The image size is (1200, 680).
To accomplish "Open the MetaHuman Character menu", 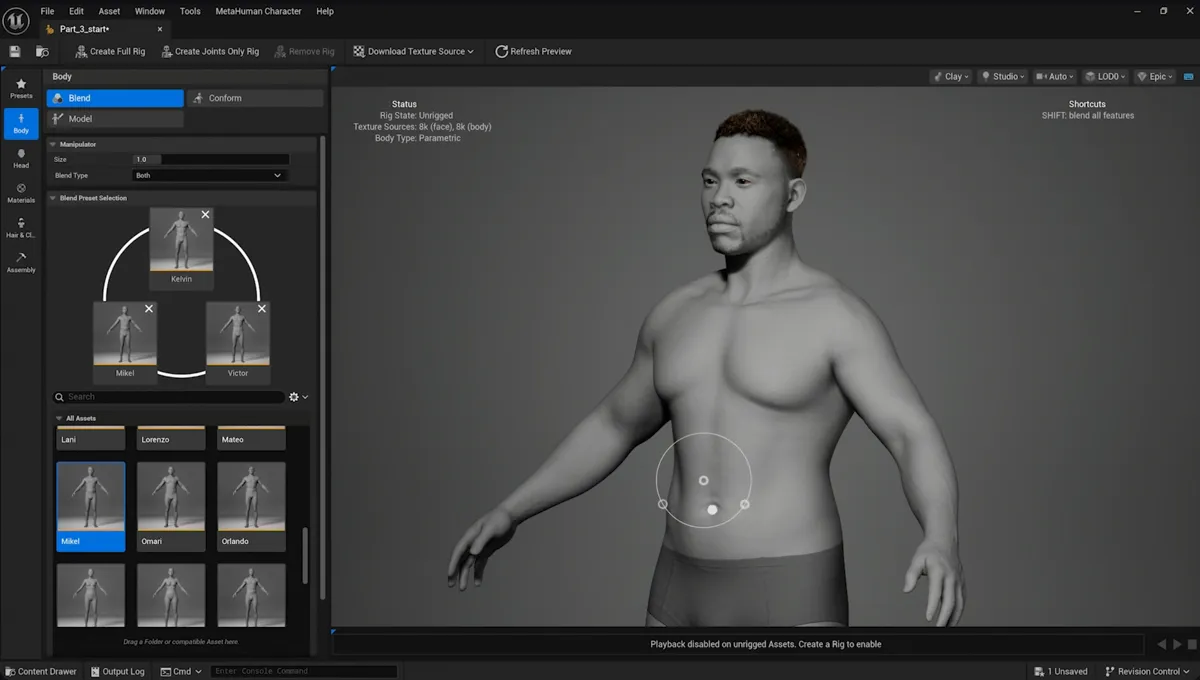I will click(258, 11).
